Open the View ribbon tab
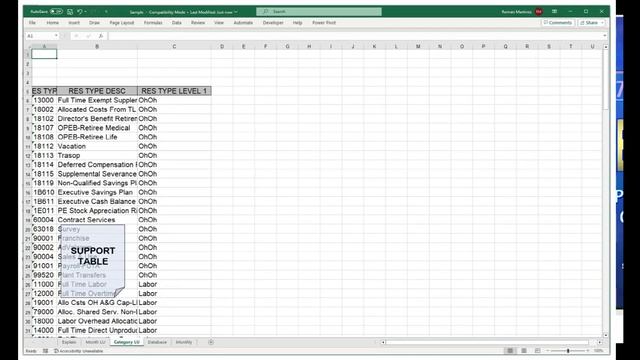640x360 pixels. pos(219,23)
